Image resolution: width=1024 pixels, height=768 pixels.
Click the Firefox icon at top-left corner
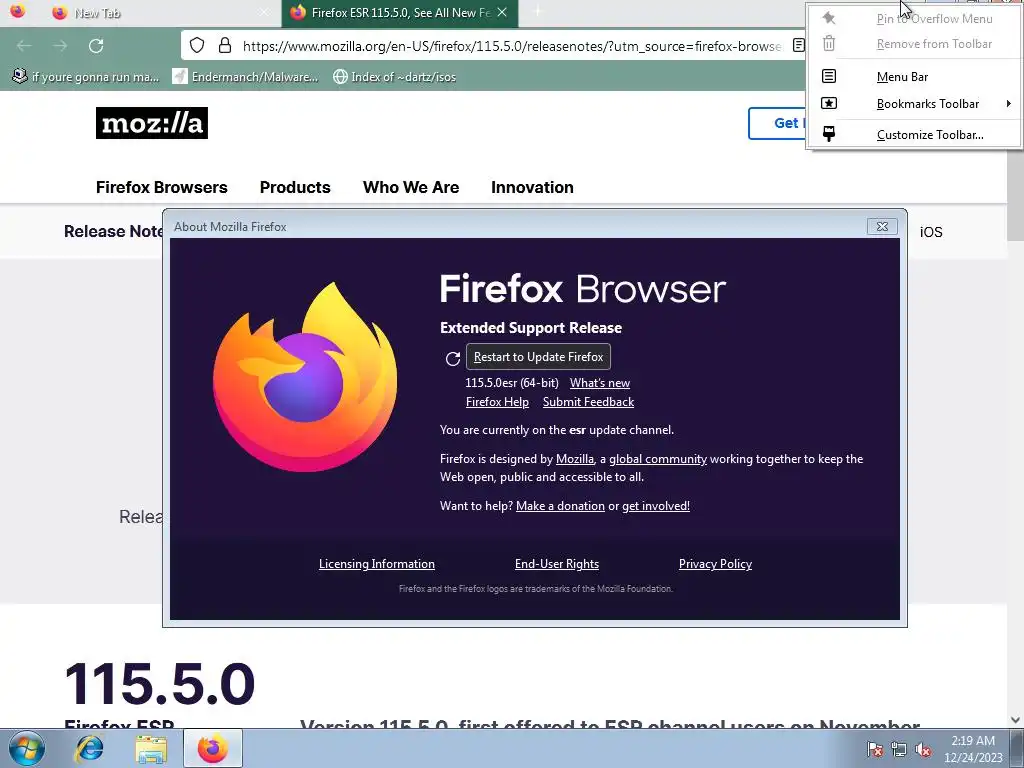tap(18, 11)
